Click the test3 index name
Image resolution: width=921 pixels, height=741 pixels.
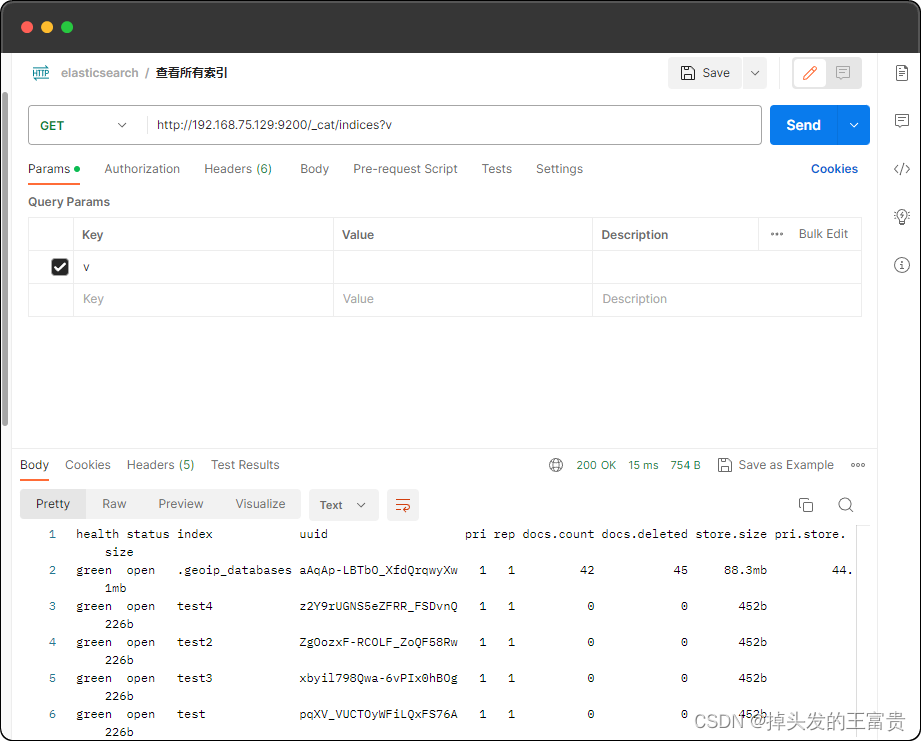195,678
